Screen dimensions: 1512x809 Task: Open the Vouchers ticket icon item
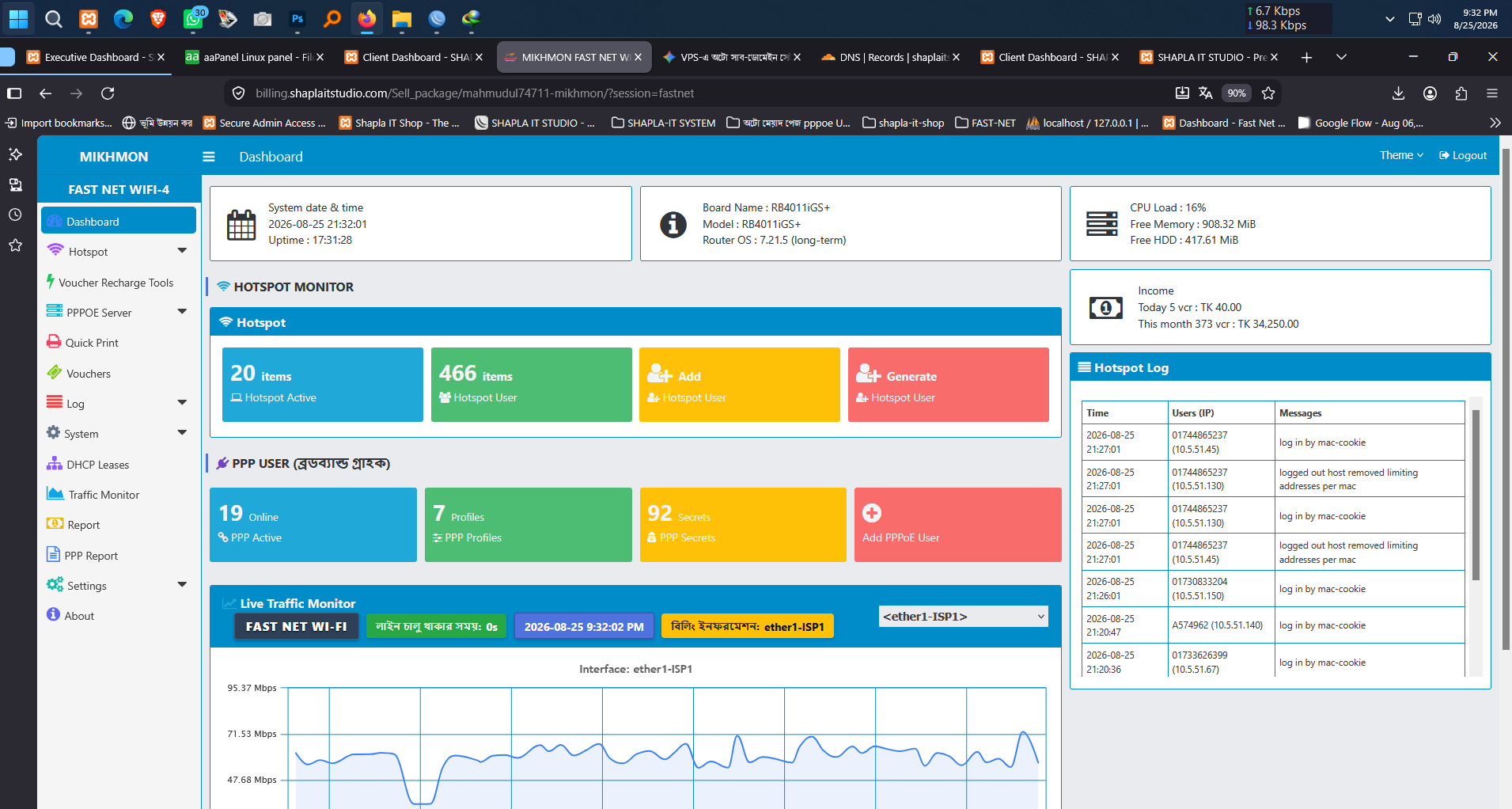click(x=54, y=372)
